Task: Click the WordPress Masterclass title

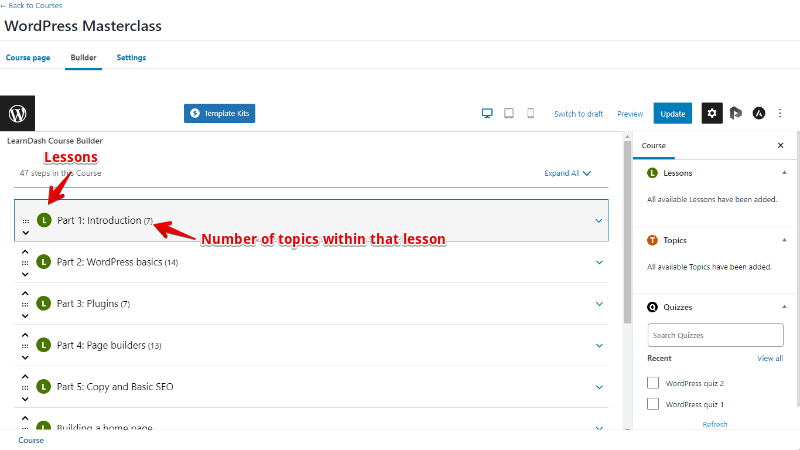Action: click(x=83, y=26)
